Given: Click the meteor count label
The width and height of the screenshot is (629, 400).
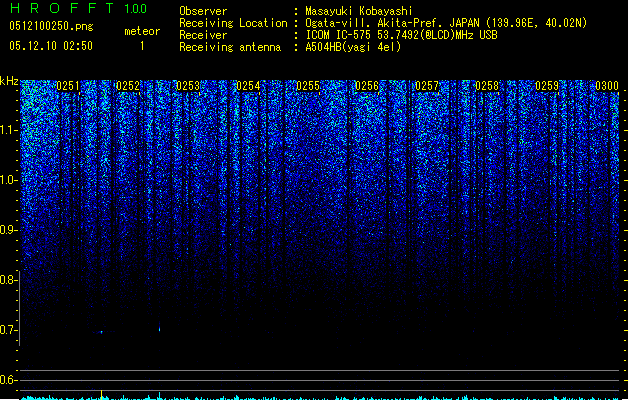Looking at the screenshot, I should click(x=142, y=31).
